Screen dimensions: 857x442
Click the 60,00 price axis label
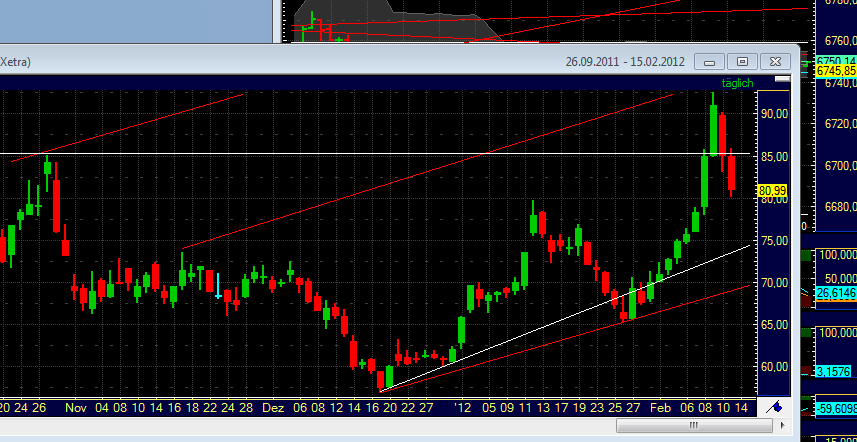[774, 367]
